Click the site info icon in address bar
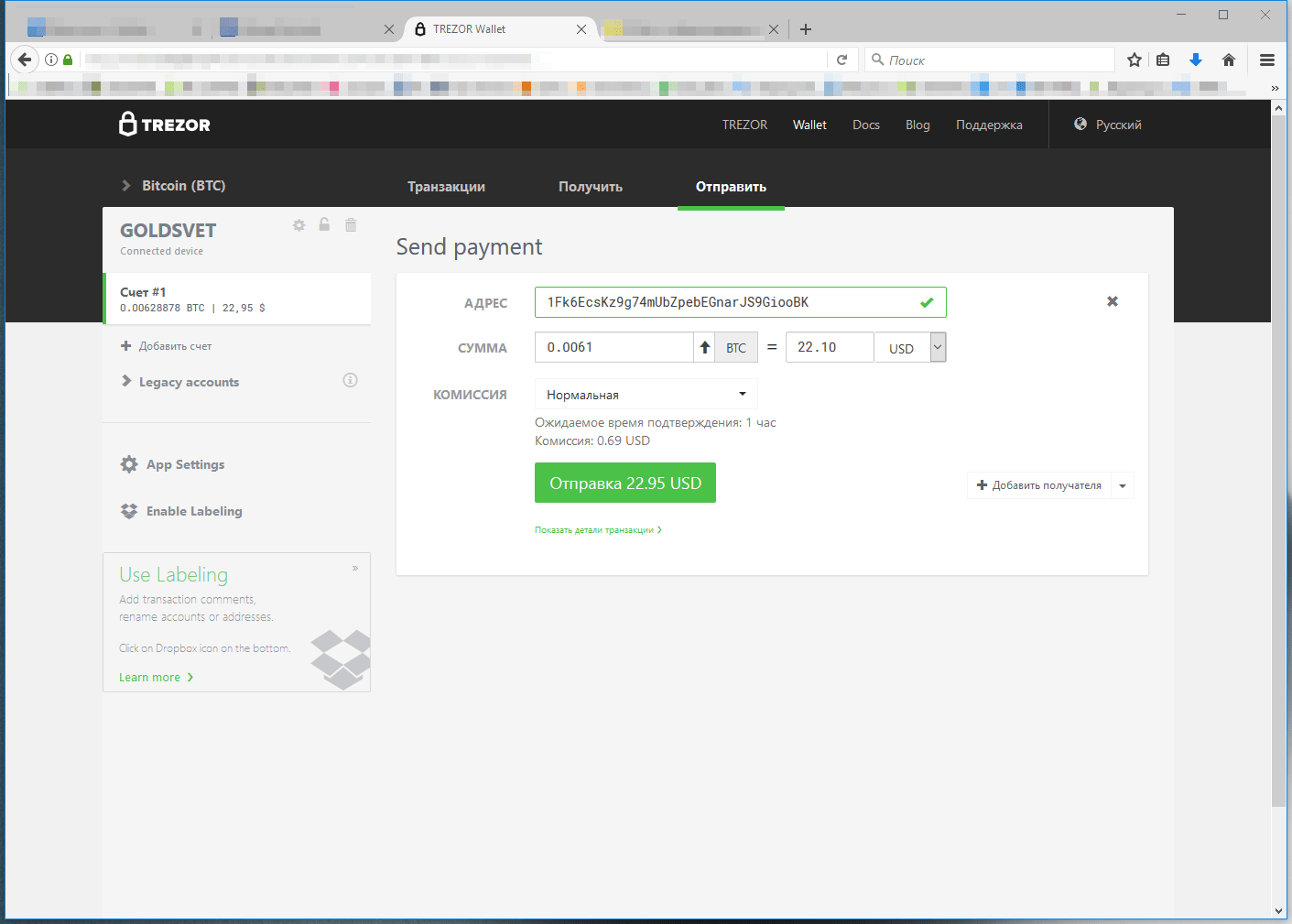The height and width of the screenshot is (924, 1292). tap(51, 60)
